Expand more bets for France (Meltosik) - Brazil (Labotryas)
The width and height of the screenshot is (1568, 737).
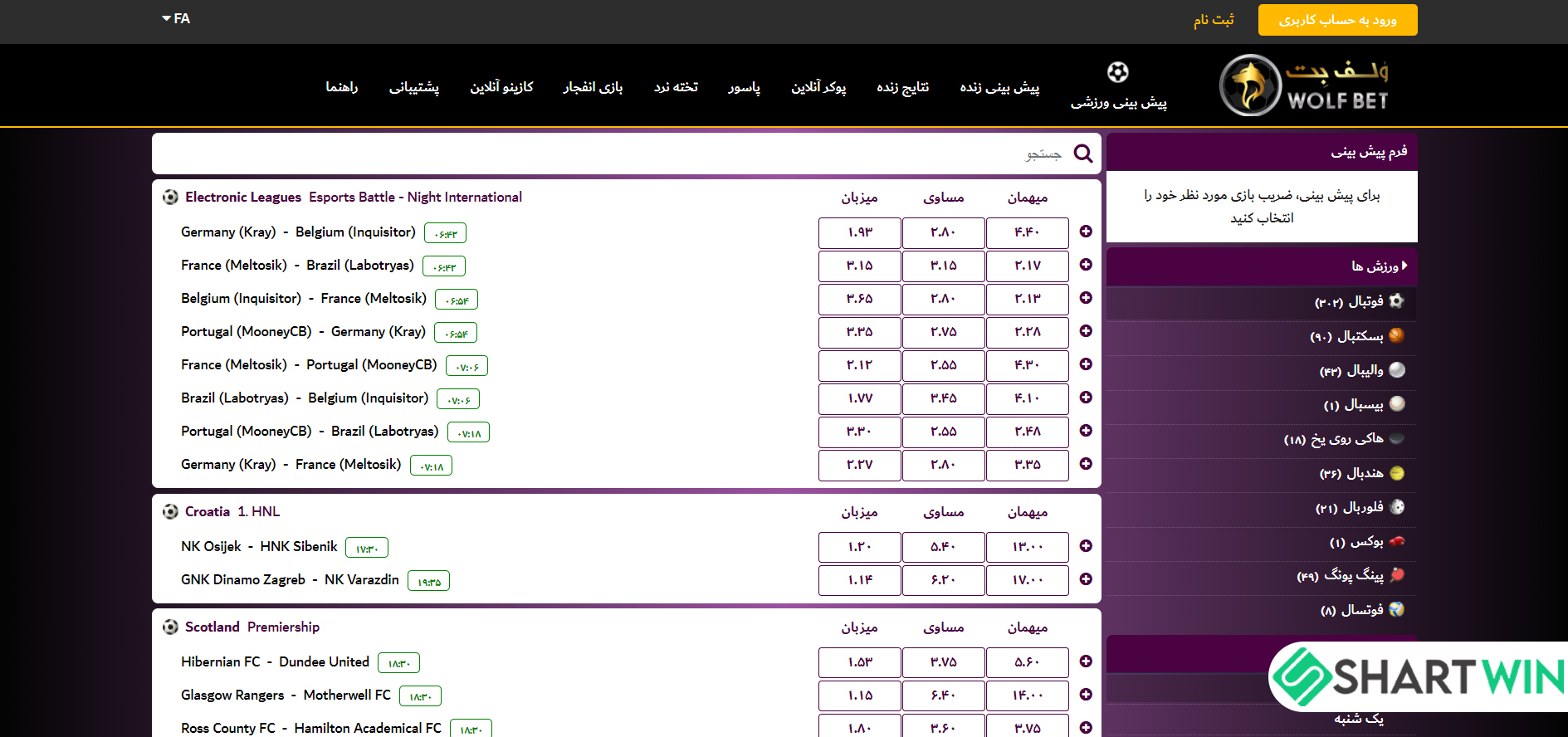pos(1086,265)
